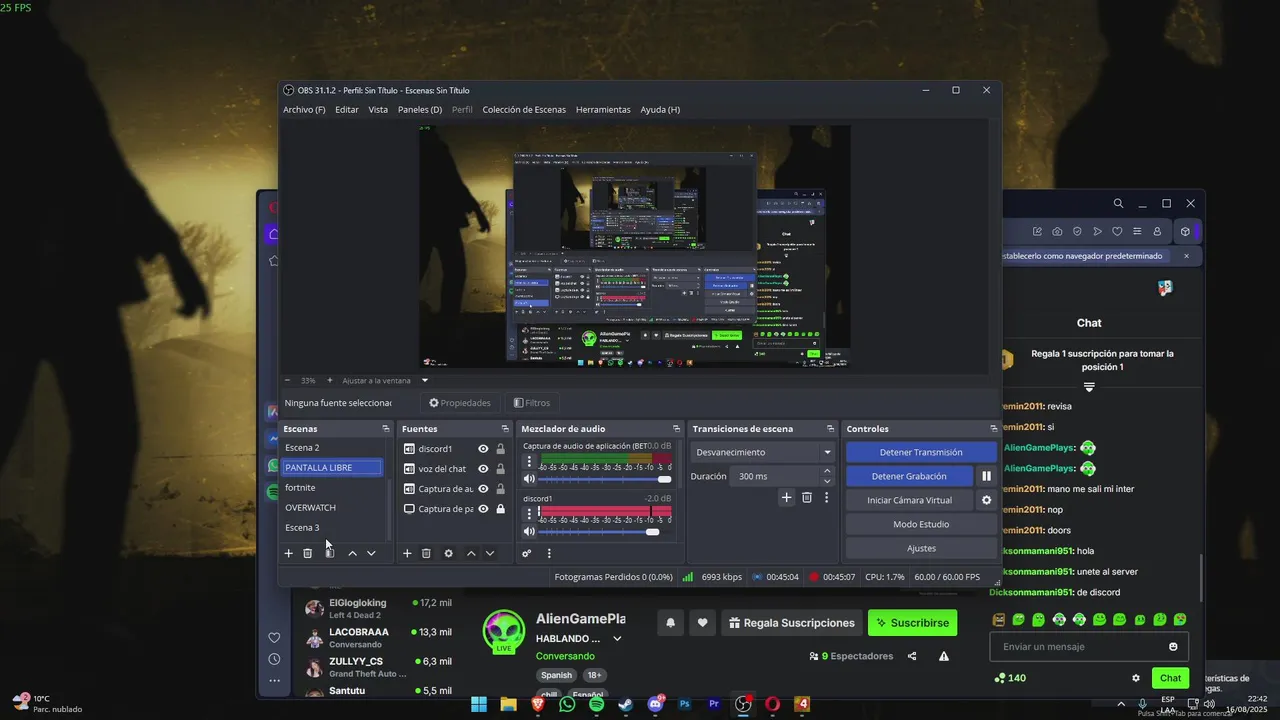Open virtual camera settings gear
Screen dimensions: 1280x720
coord(987,500)
